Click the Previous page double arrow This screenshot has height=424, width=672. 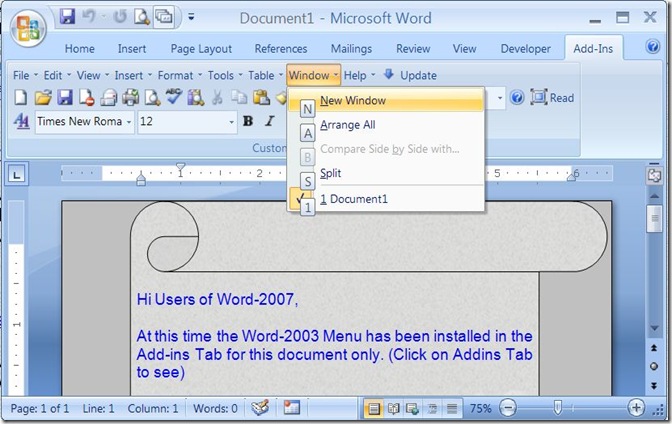point(654,348)
